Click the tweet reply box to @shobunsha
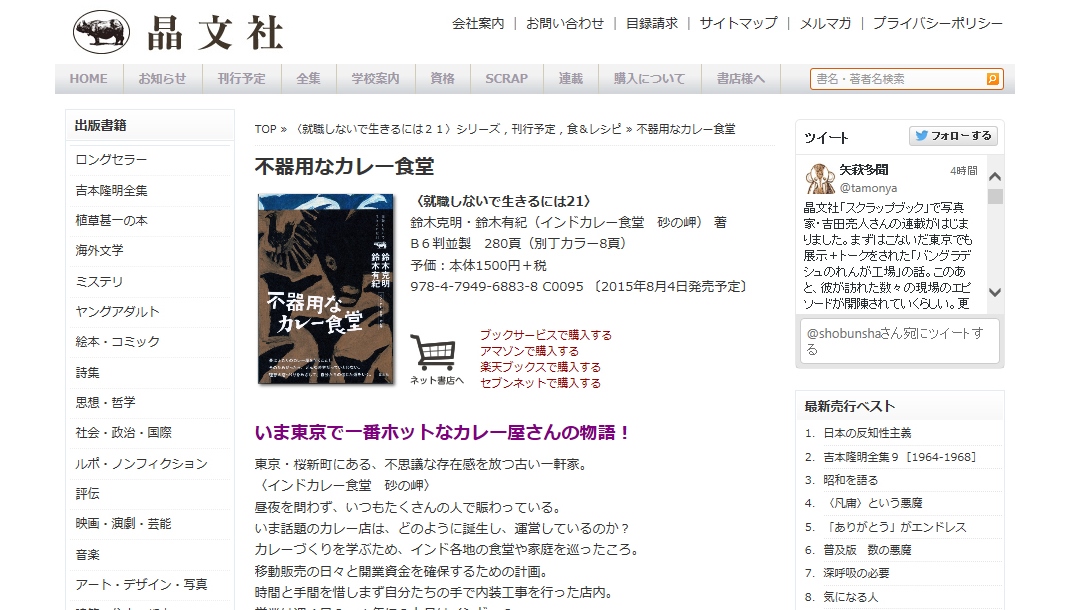This screenshot has width=1075, height=610. click(899, 341)
